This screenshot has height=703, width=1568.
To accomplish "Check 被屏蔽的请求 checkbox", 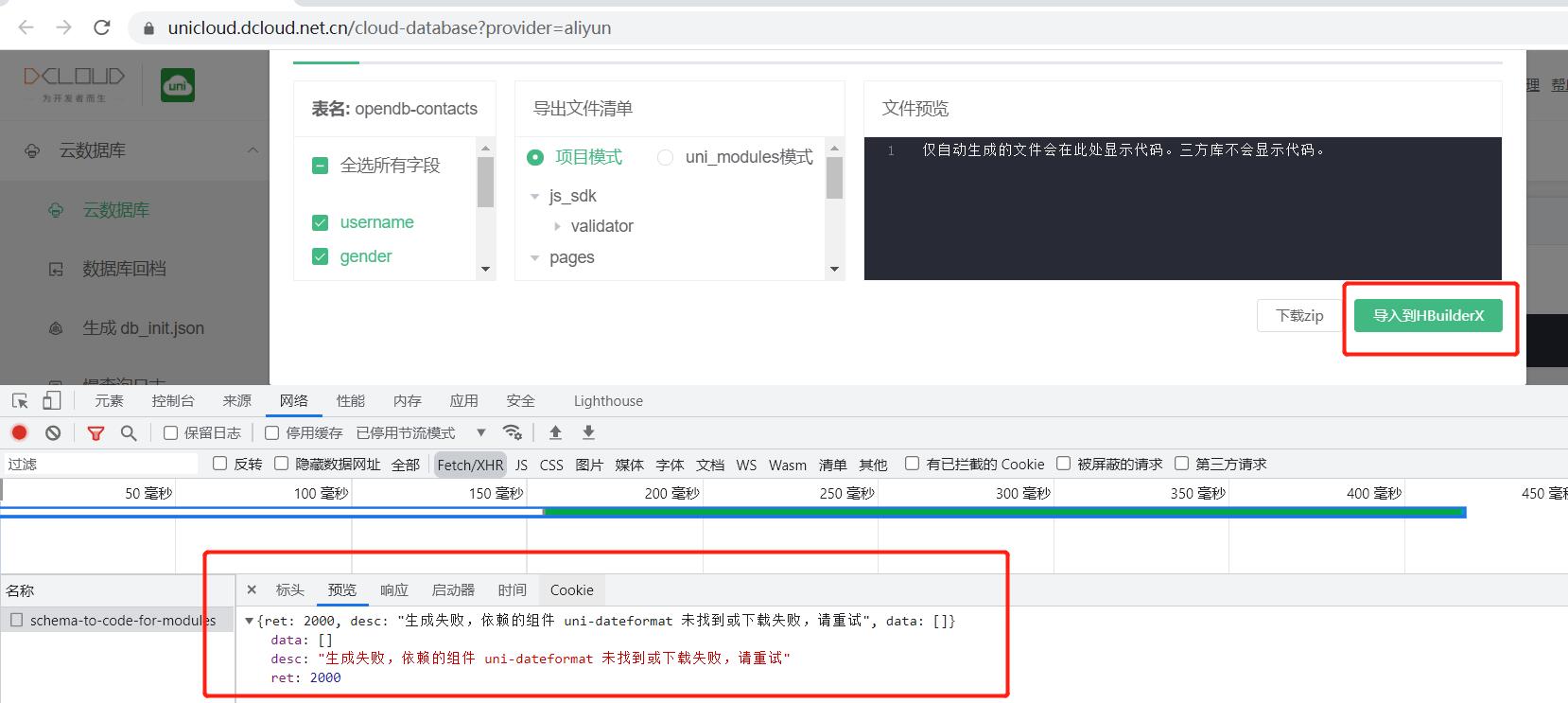I will point(1063,463).
